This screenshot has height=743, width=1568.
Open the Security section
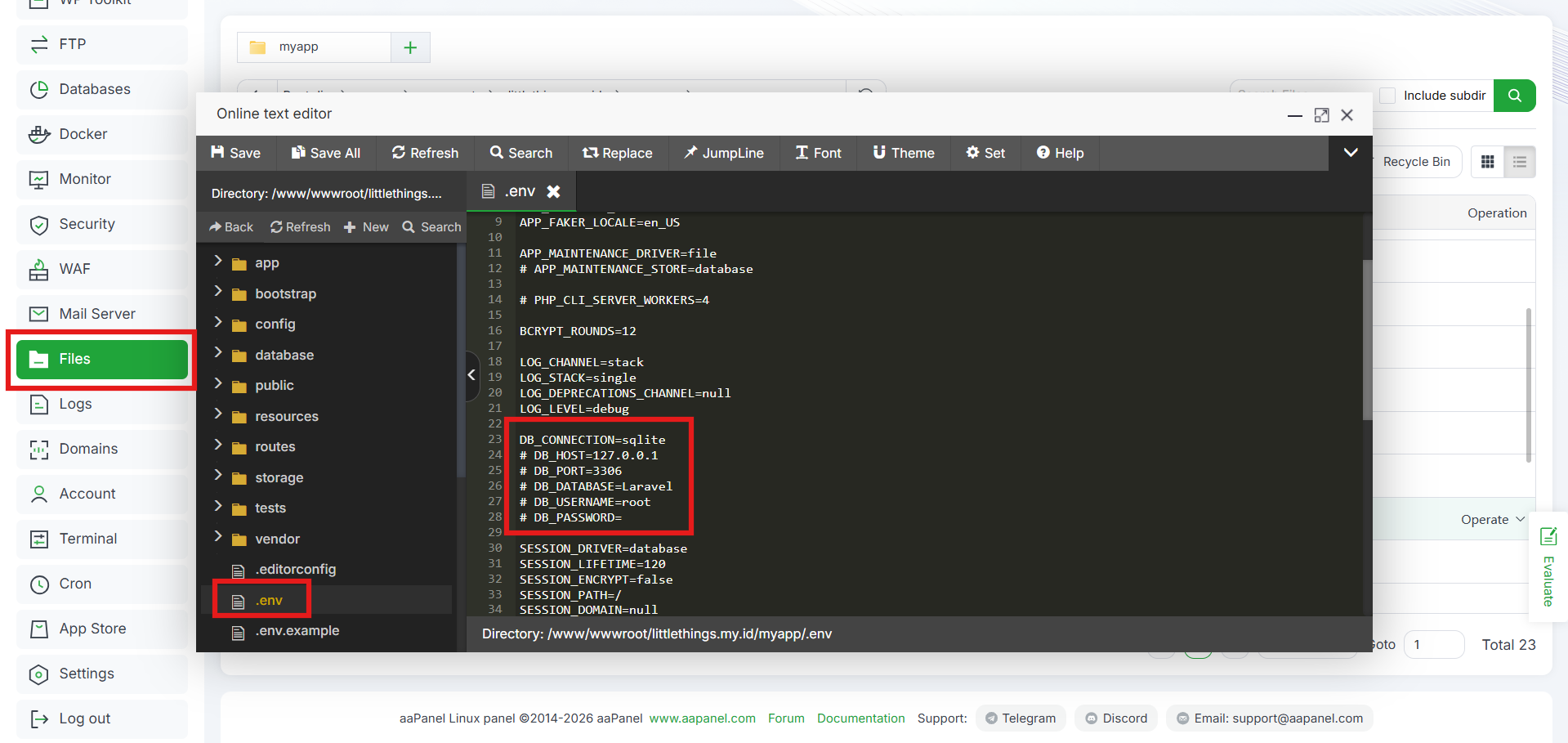101,224
